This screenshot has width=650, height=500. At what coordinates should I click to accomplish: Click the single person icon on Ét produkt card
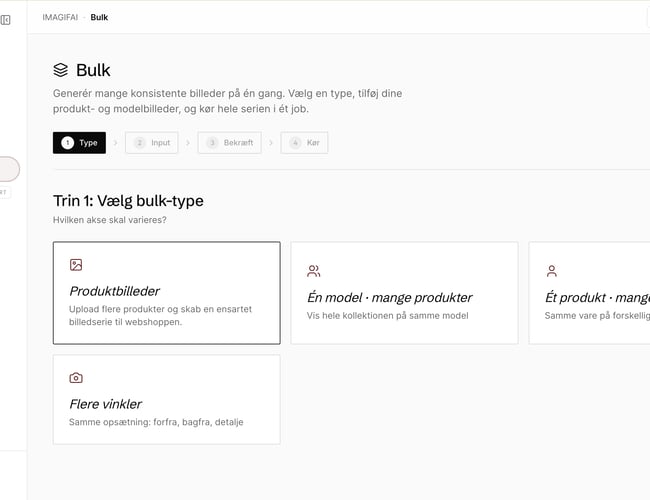point(552,271)
